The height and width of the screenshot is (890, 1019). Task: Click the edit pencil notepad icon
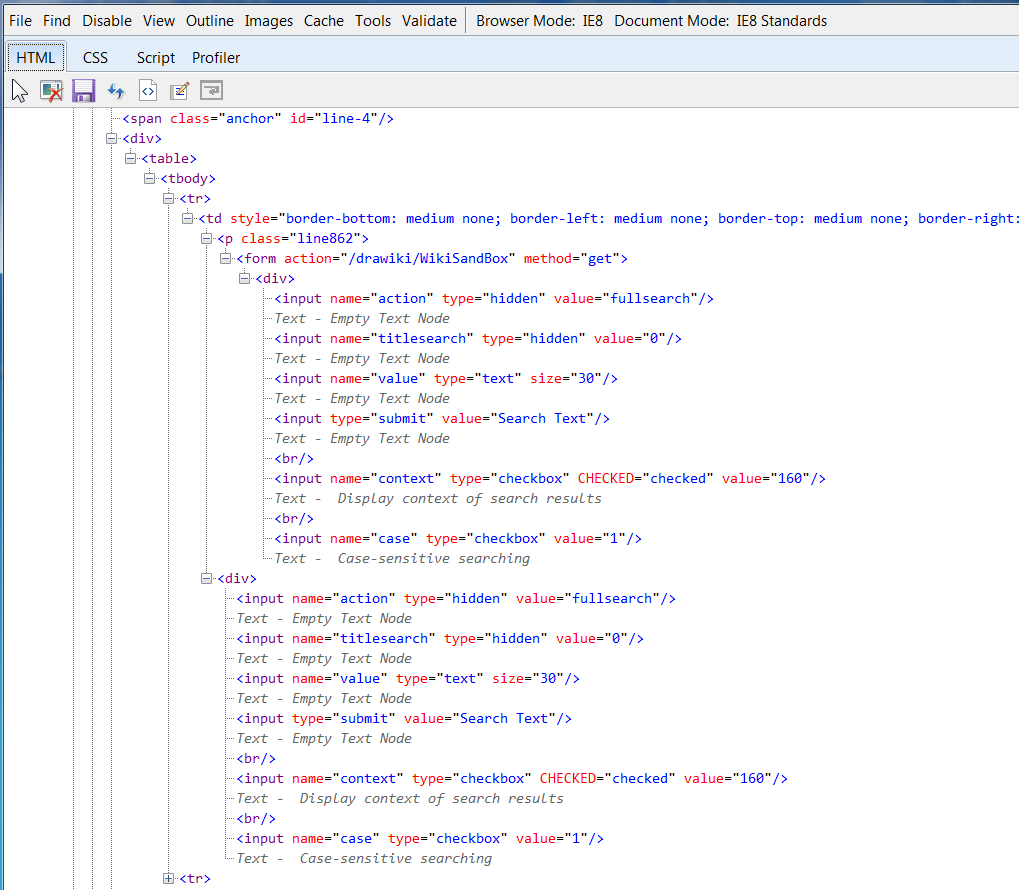click(179, 91)
